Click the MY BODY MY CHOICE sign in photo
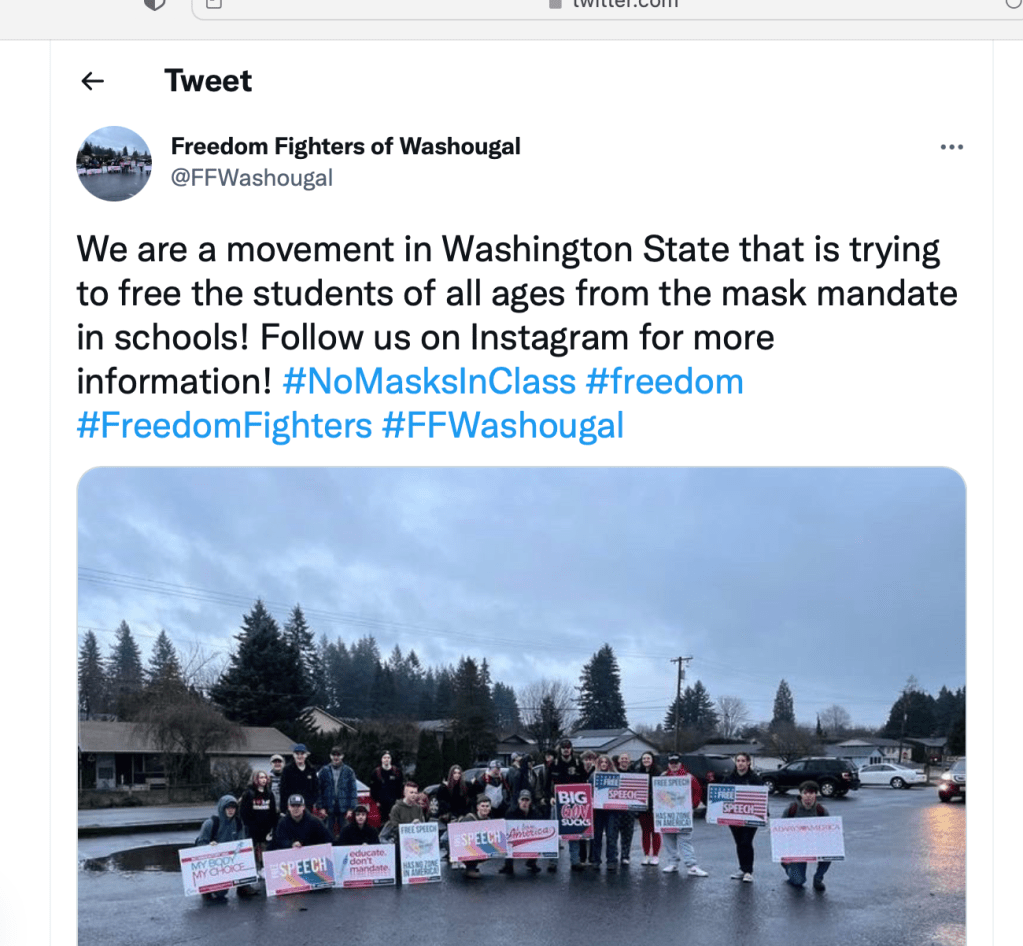The height and width of the screenshot is (946, 1023). (x=217, y=867)
